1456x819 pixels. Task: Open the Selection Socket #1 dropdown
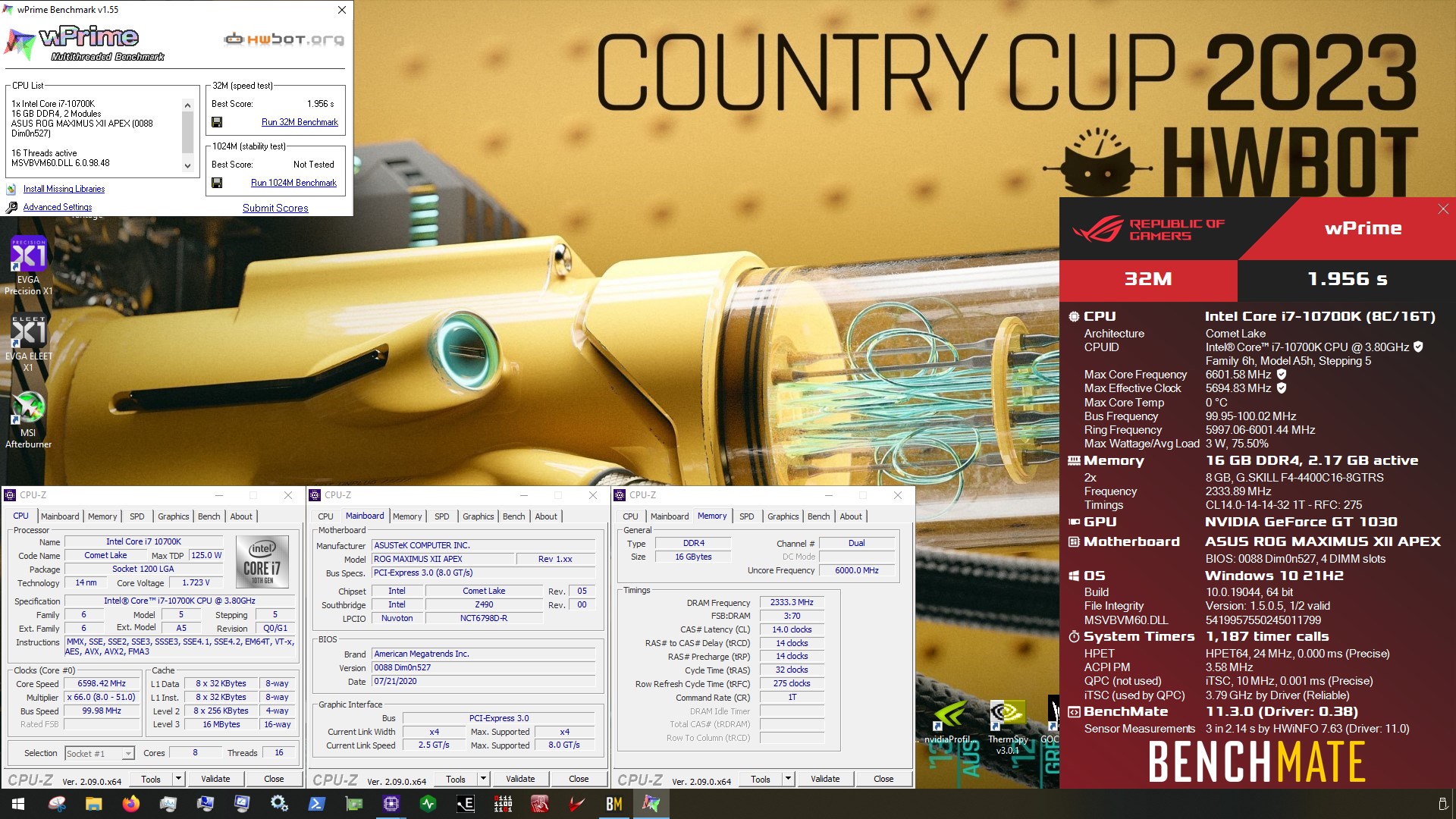99,753
